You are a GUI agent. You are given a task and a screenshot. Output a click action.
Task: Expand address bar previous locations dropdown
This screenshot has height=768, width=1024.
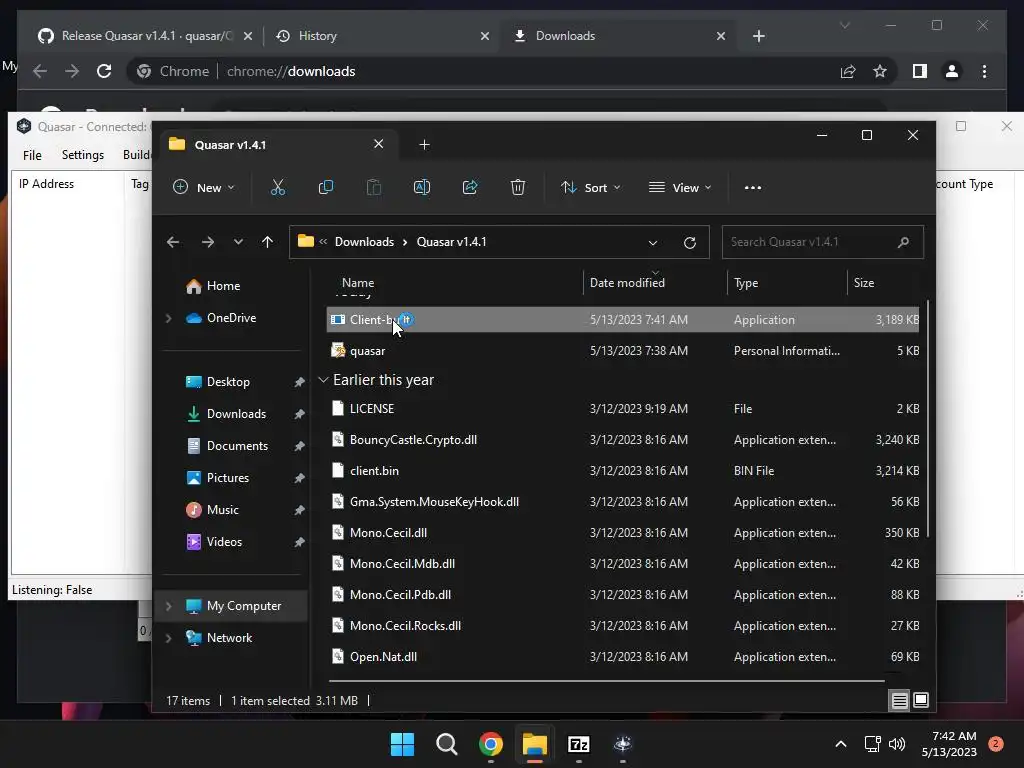pyautogui.click(x=652, y=242)
